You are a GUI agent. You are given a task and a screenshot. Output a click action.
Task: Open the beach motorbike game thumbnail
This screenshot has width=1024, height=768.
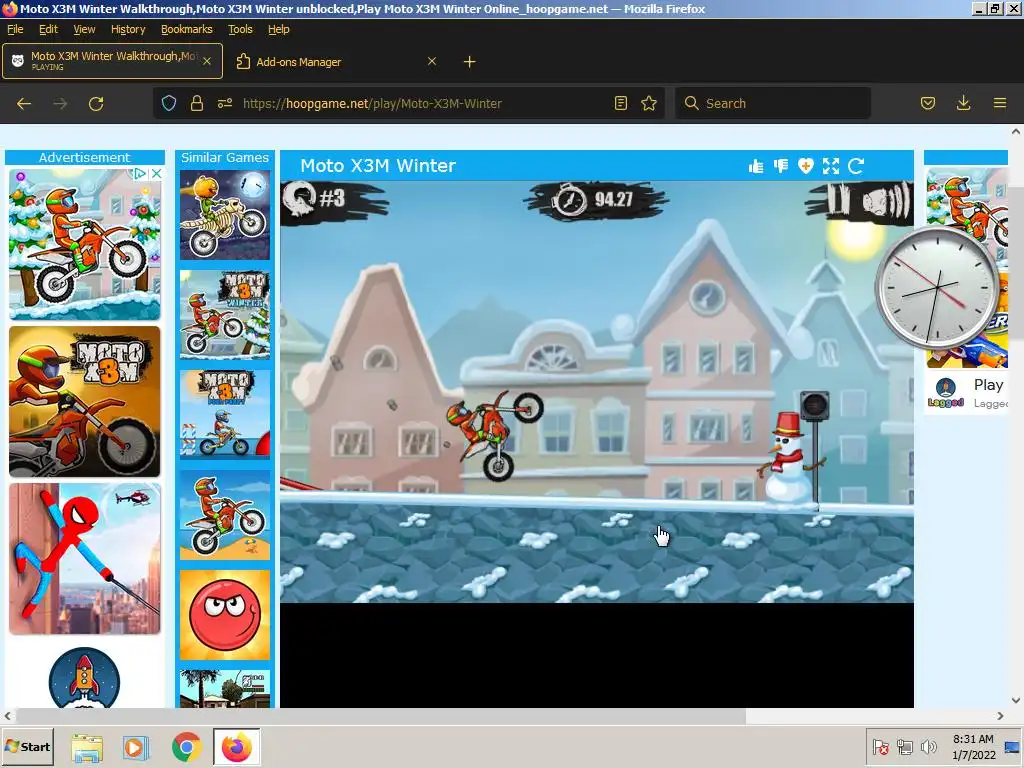[x=225, y=515]
